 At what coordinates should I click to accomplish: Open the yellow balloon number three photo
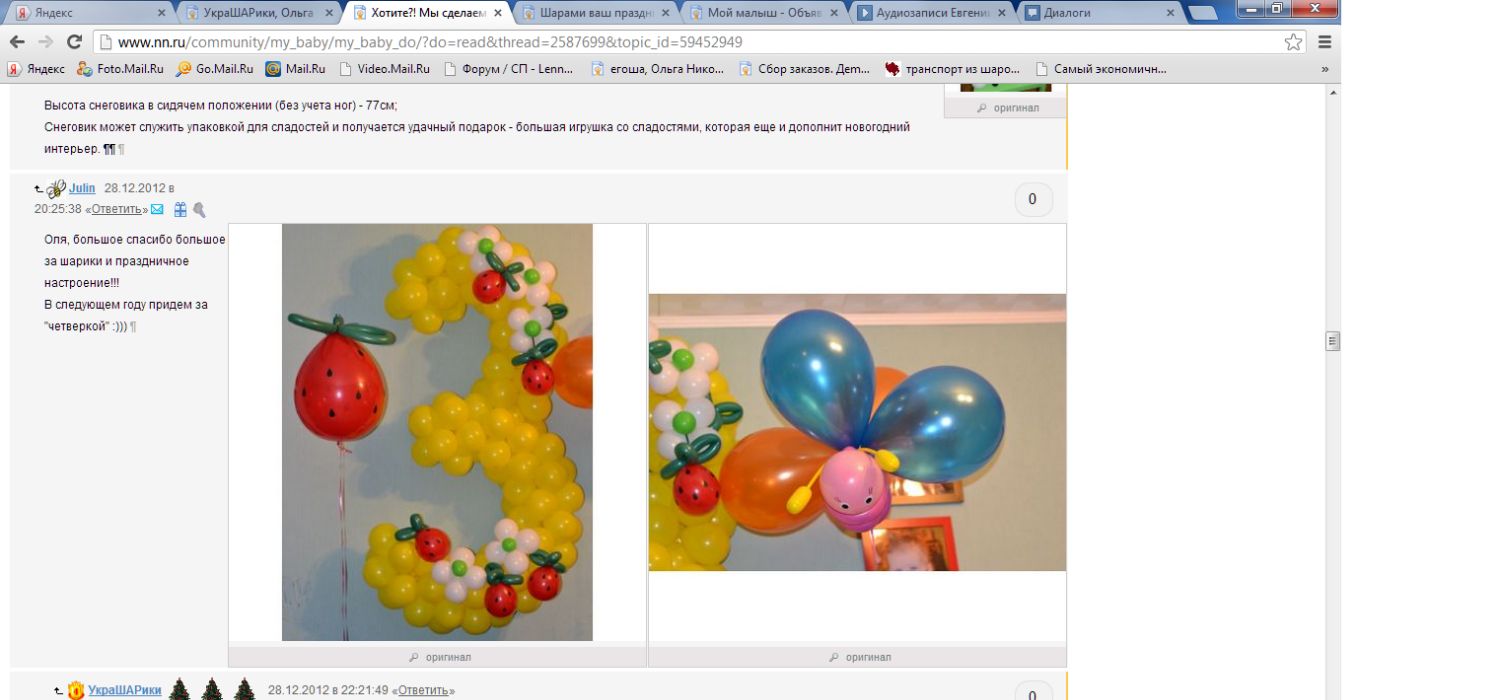437,432
